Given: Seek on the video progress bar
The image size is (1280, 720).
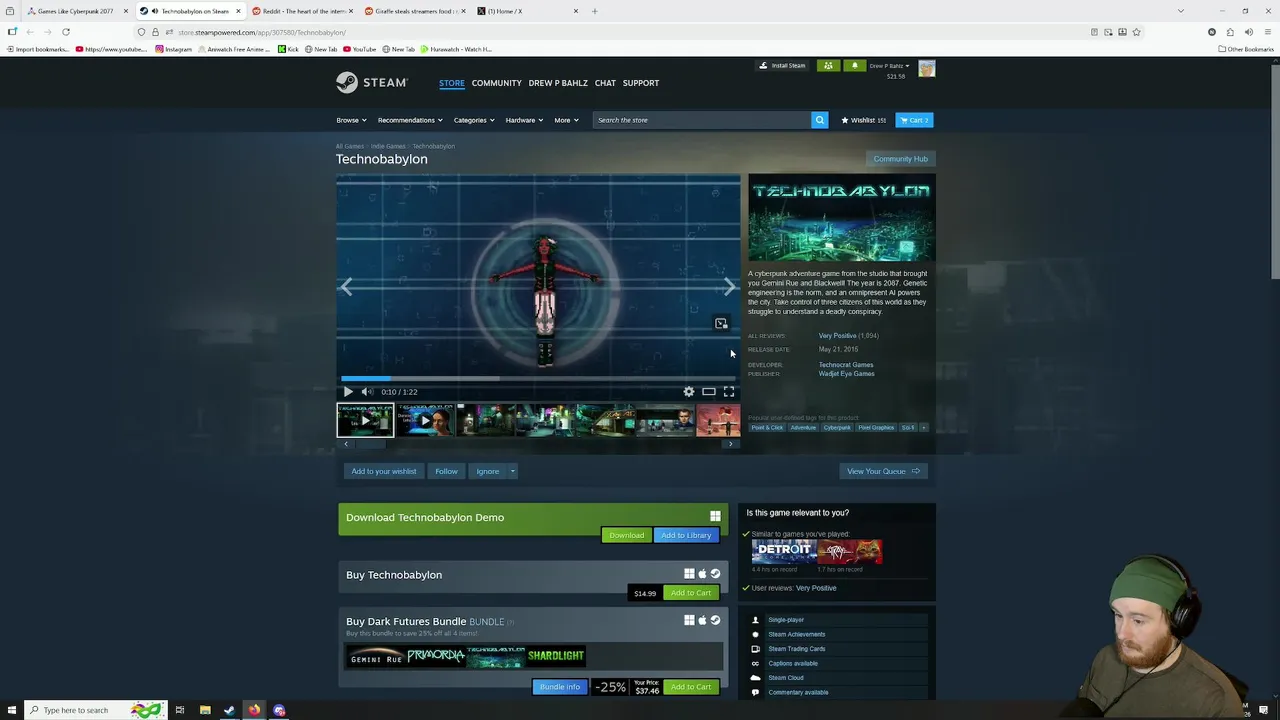Looking at the screenshot, I should pyautogui.click(x=538, y=379).
